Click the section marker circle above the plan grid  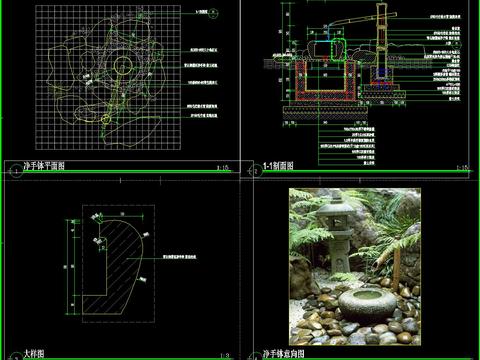tap(215, 13)
